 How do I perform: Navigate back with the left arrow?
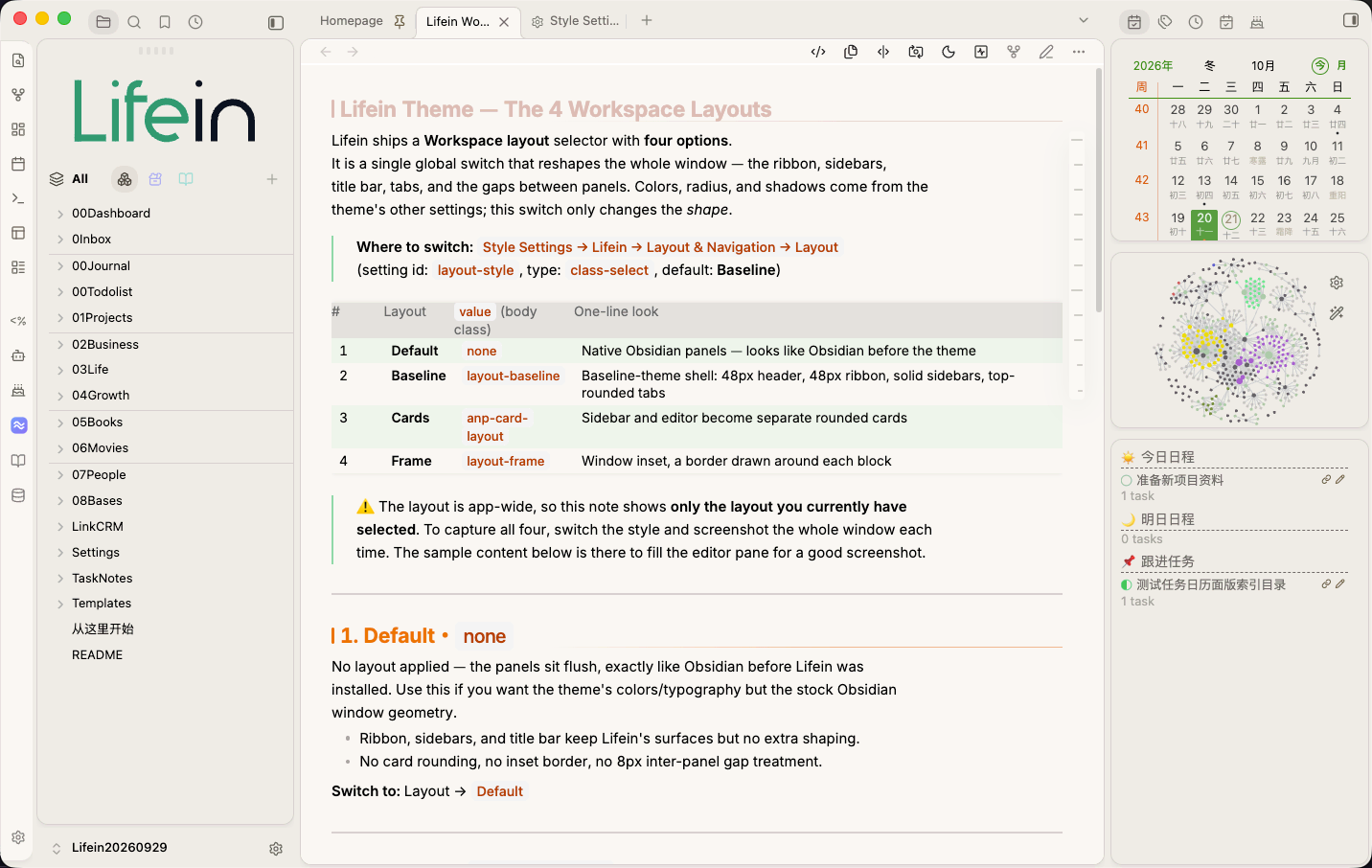point(326,52)
